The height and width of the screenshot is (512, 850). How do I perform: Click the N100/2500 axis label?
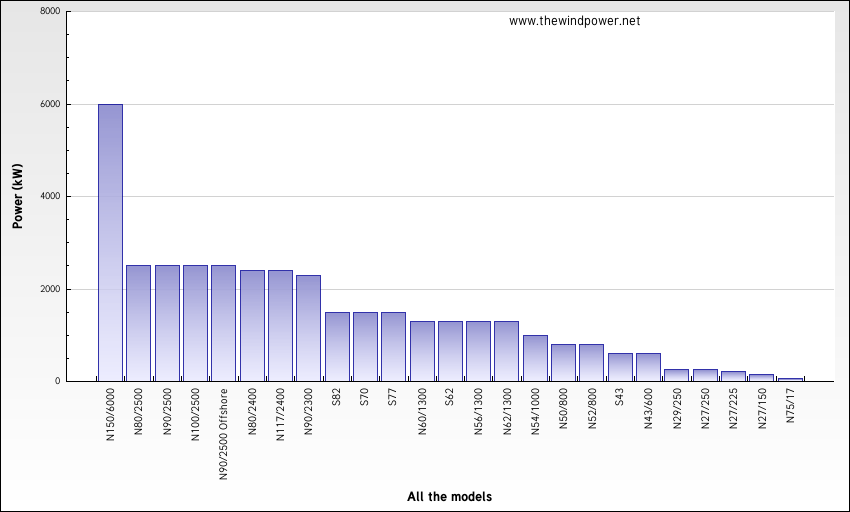click(195, 414)
